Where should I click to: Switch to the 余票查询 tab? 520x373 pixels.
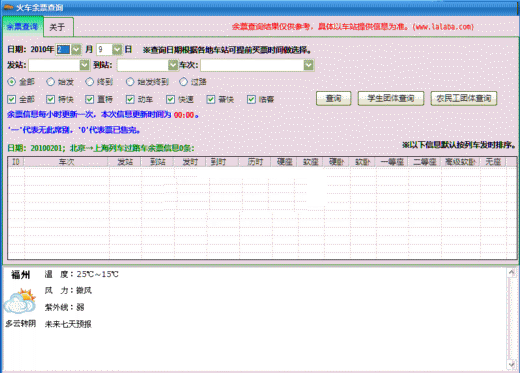click(x=22, y=27)
